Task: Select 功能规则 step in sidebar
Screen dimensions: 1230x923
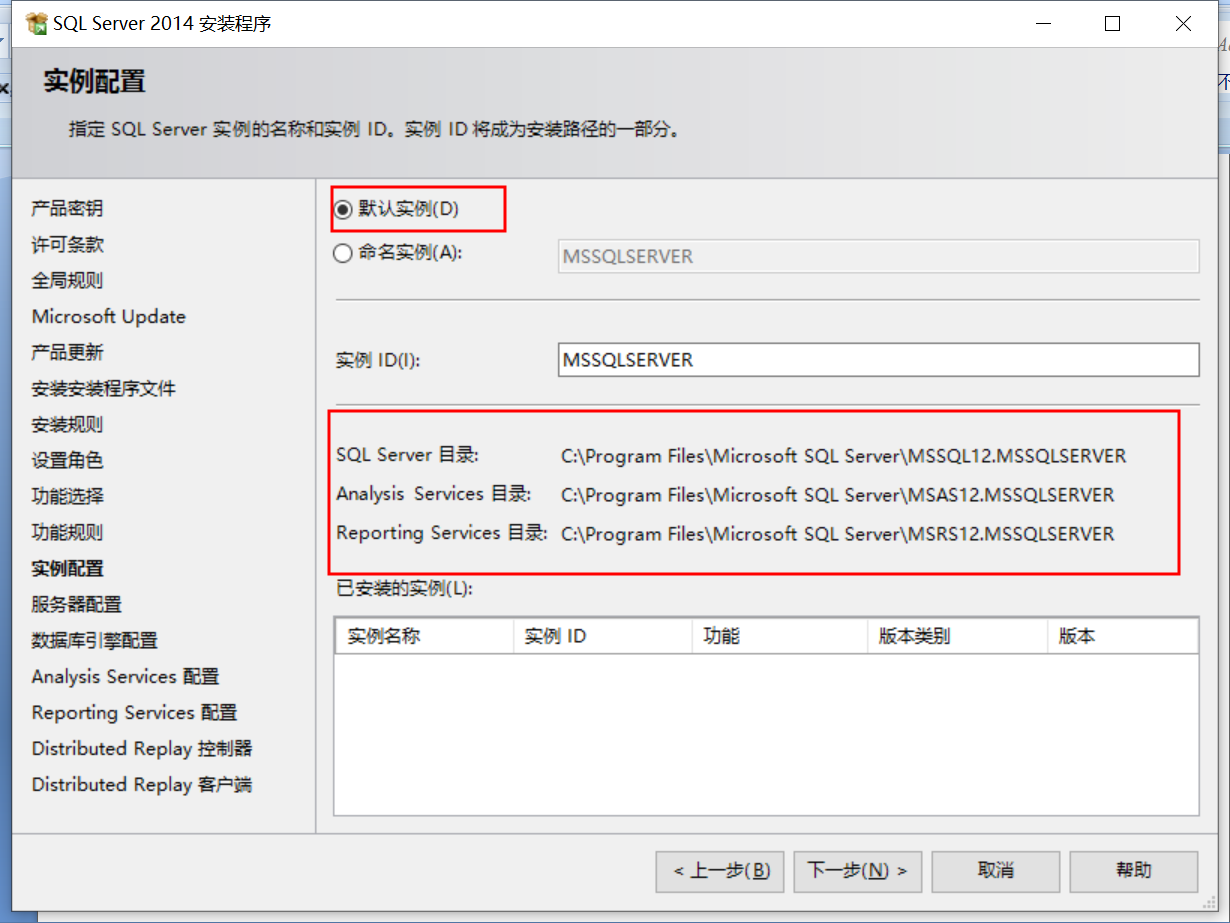Action: pos(67,533)
